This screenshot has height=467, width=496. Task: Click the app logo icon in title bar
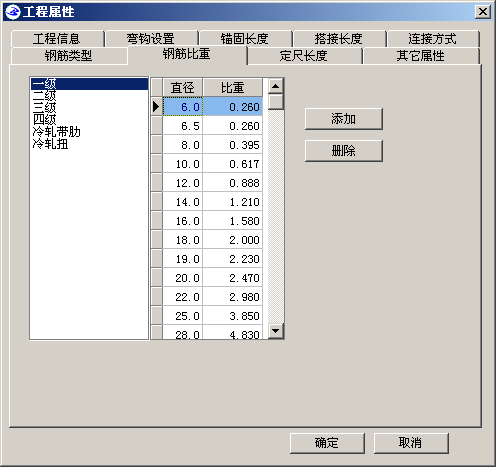pos(13,12)
